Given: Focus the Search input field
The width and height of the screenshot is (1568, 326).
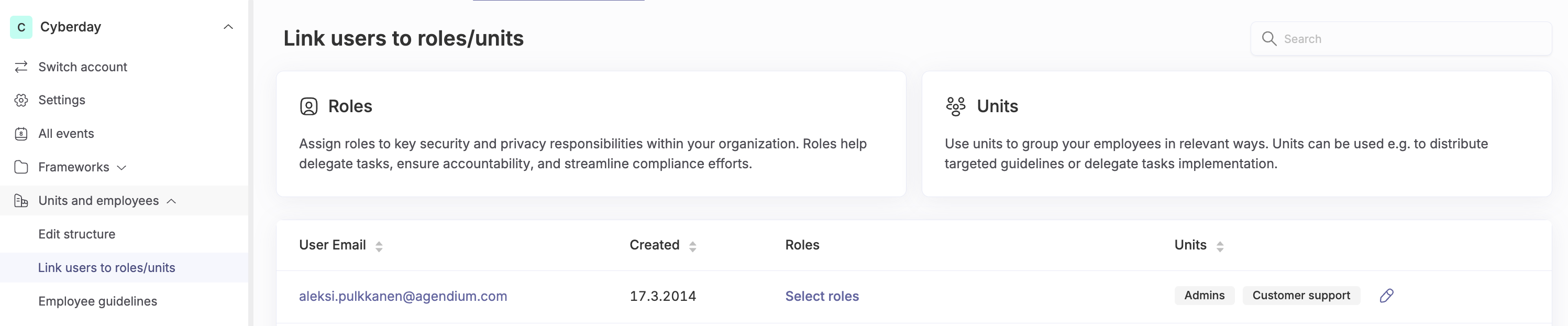Looking at the screenshot, I should point(1400,39).
